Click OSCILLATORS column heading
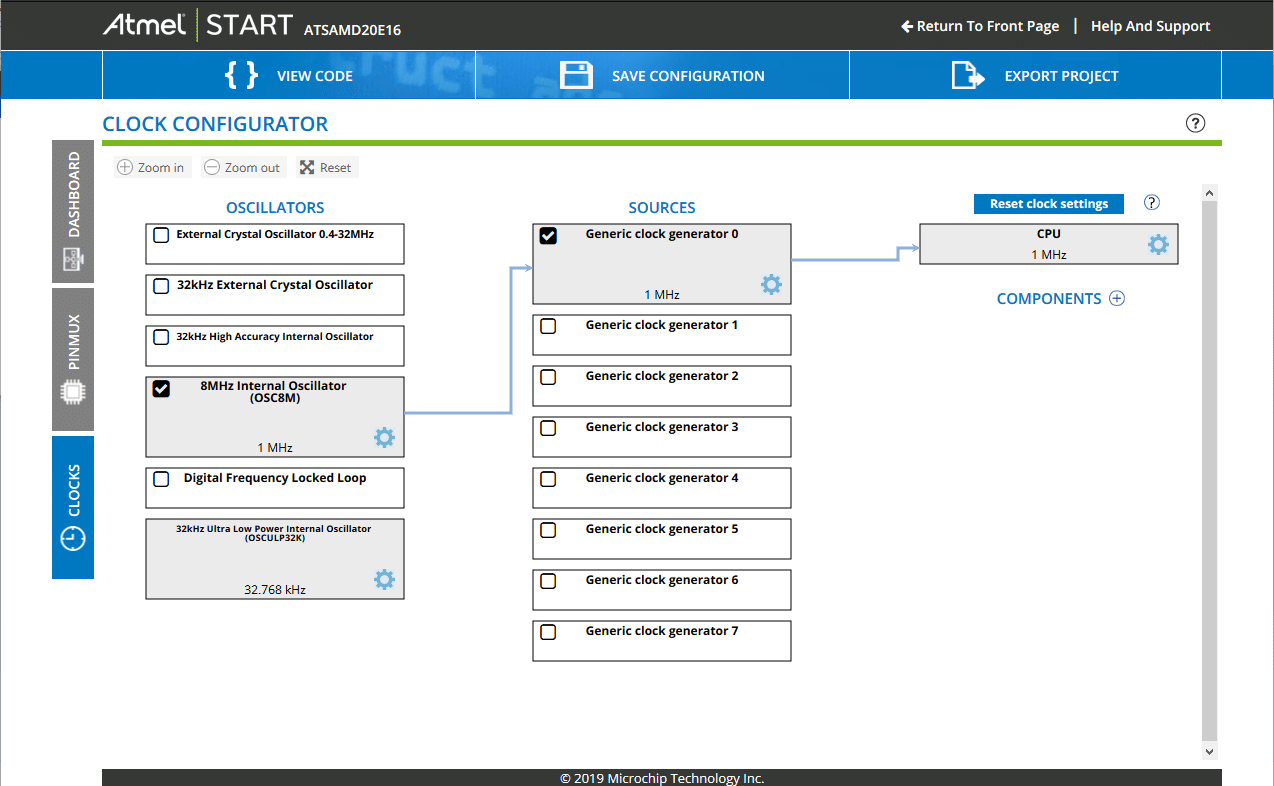Viewport: 1274px width, 786px height. tap(275, 208)
